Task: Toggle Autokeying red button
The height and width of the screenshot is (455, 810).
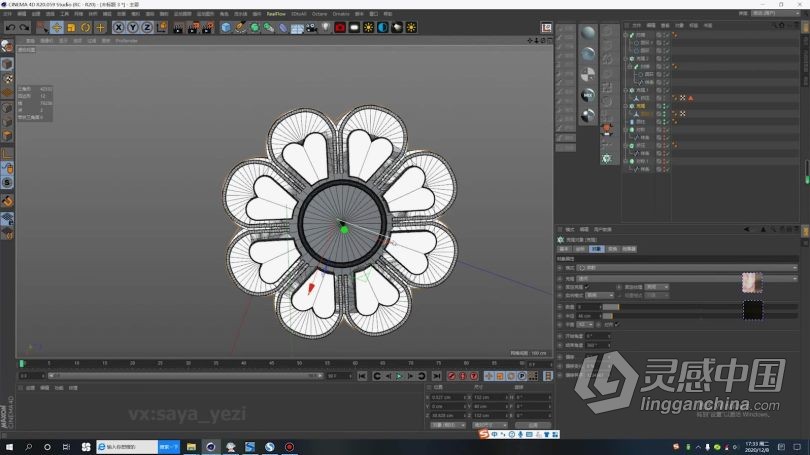Action: tap(463, 376)
